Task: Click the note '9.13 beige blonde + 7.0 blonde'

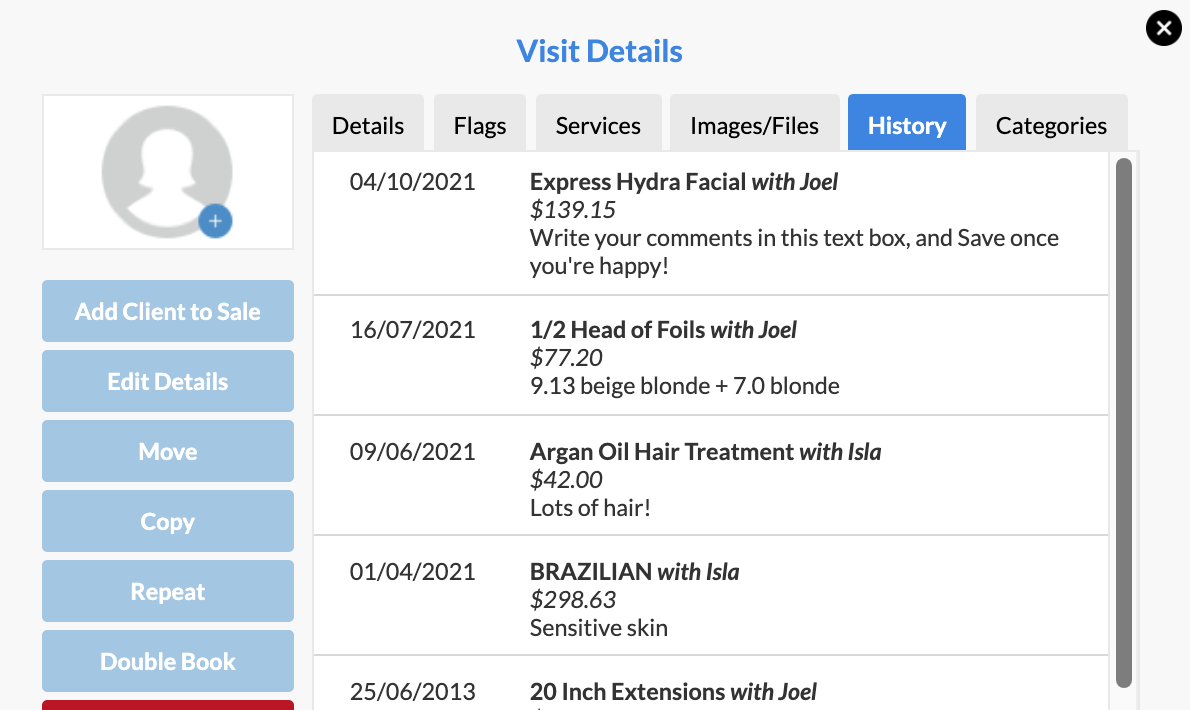Action: click(685, 386)
